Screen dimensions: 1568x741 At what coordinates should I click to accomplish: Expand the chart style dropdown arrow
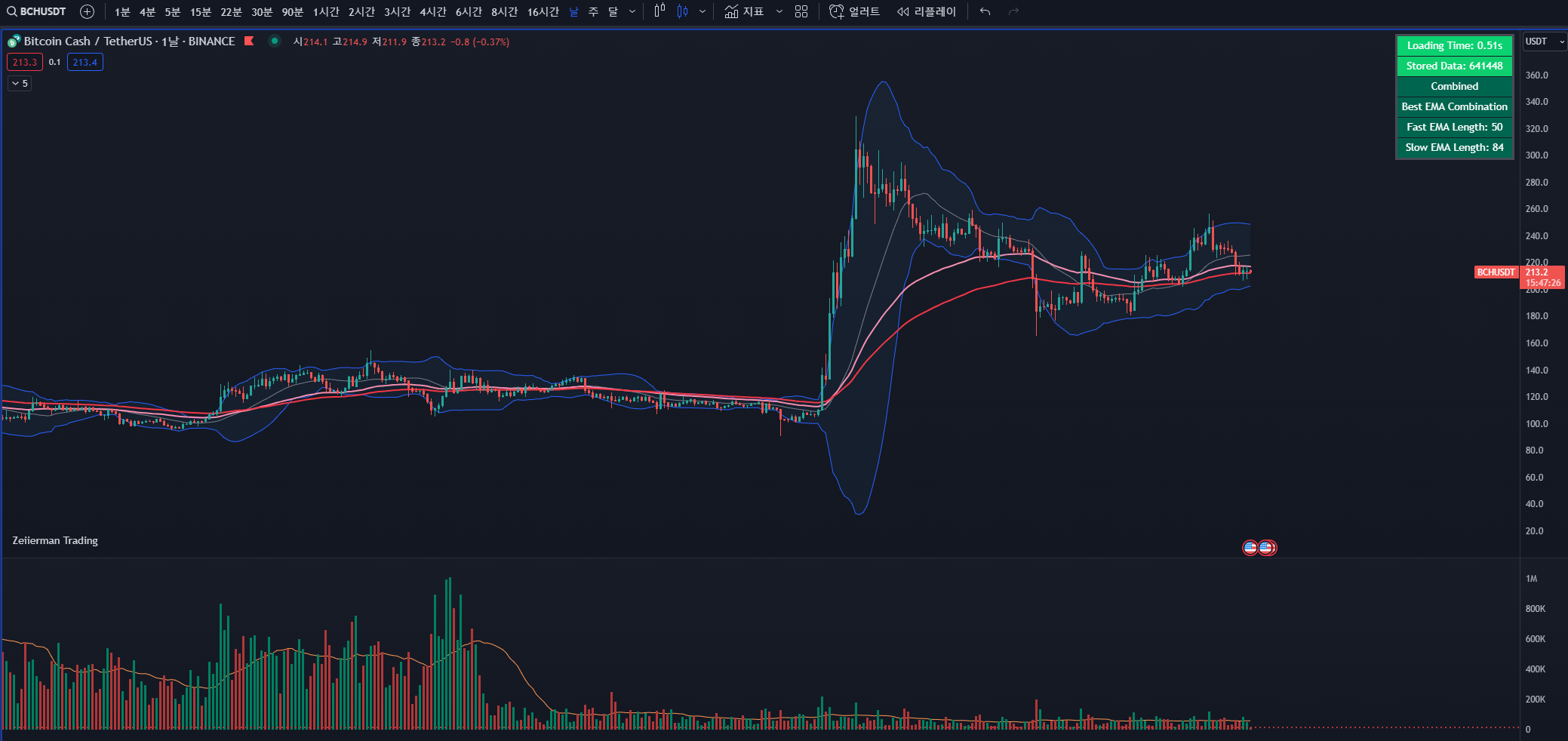[x=703, y=11]
